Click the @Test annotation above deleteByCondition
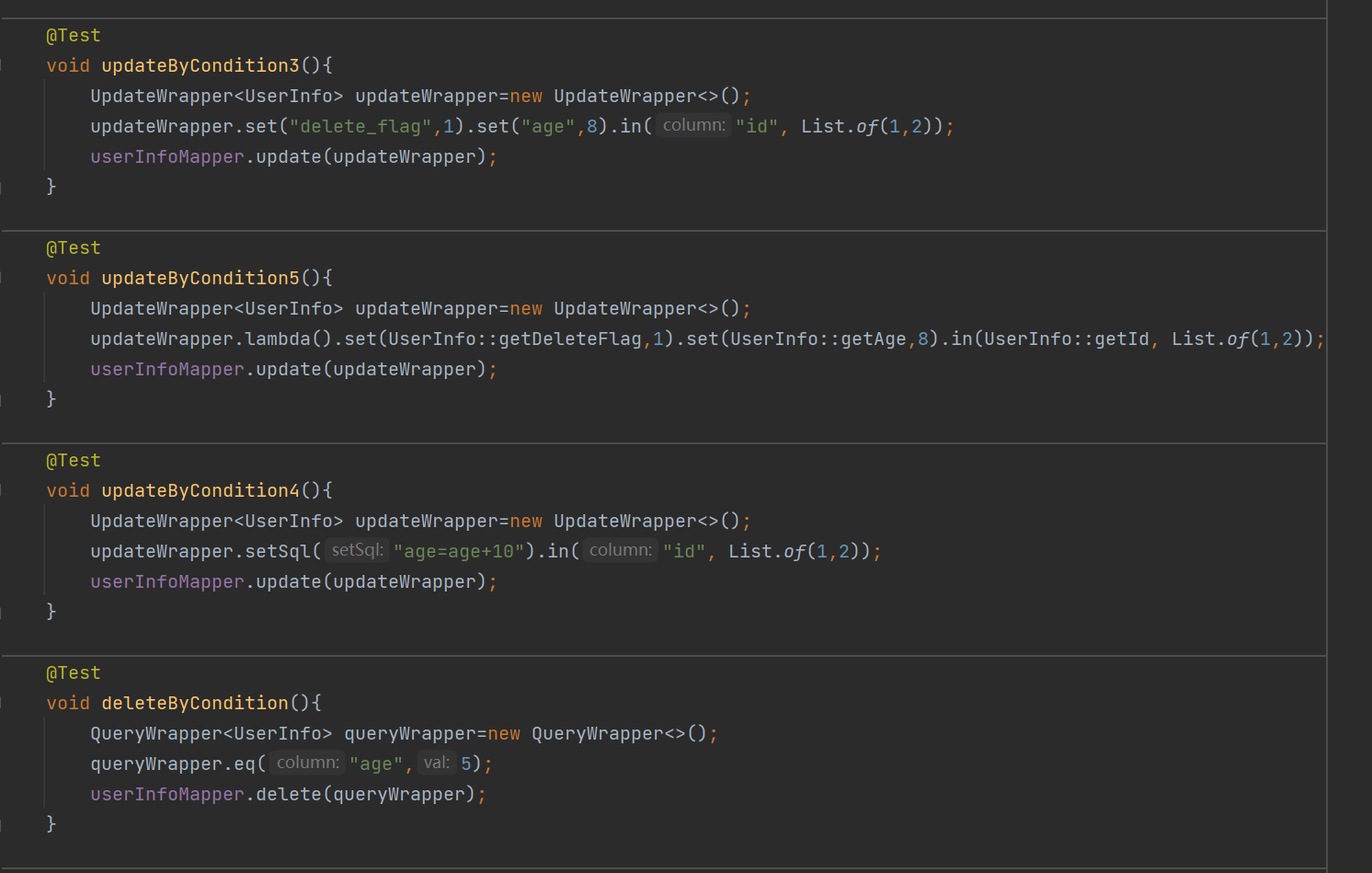The image size is (1372, 873). tap(74, 673)
